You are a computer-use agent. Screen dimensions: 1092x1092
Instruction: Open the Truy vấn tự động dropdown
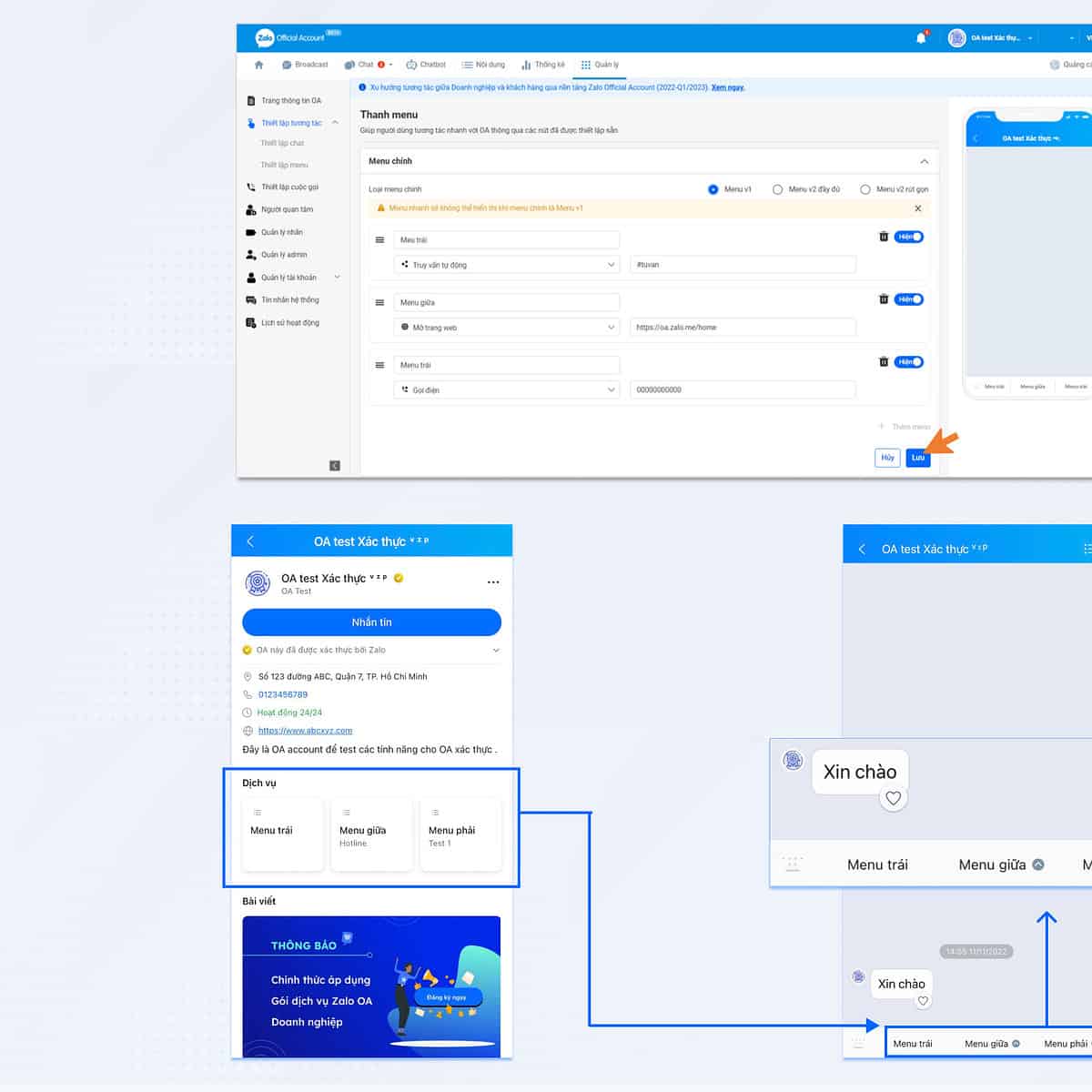507,265
